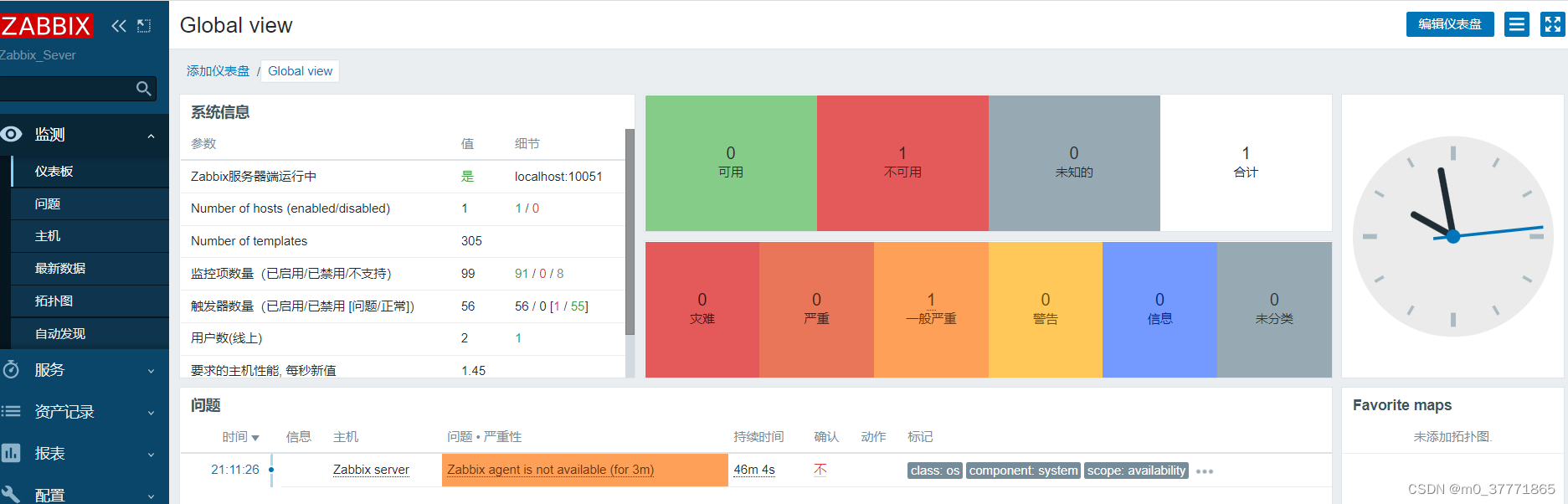Click the monitoring eye icon
The image size is (1568, 504).
[11, 134]
